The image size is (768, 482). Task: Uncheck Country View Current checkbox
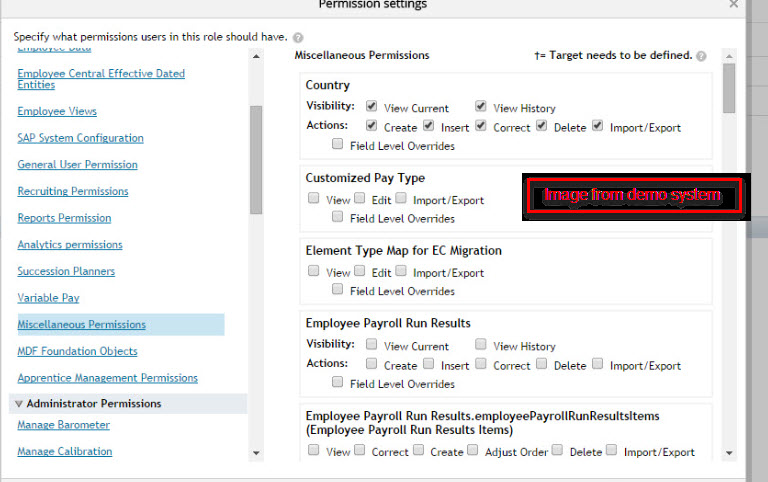[372, 106]
